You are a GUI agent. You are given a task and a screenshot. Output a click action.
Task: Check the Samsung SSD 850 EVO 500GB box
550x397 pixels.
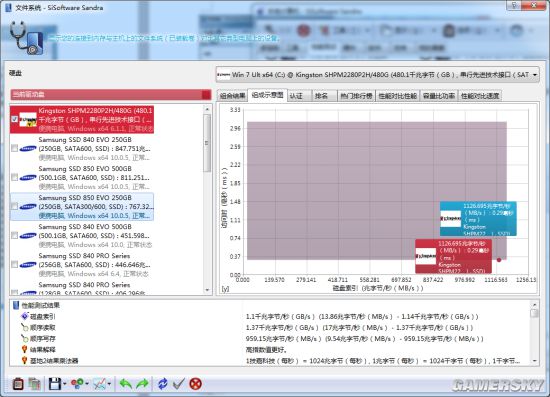coord(14,177)
